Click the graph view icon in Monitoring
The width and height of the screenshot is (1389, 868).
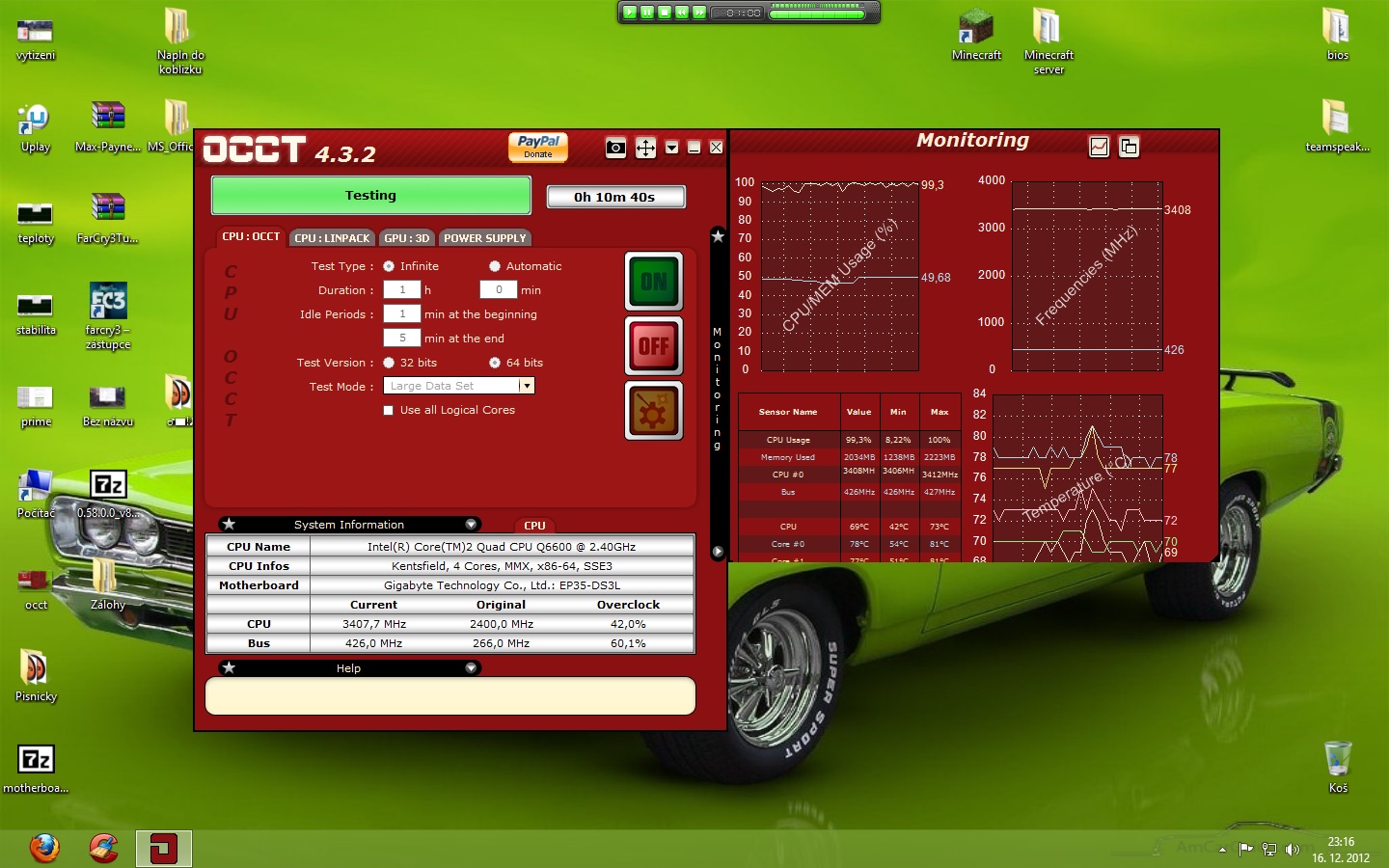[x=1099, y=147]
